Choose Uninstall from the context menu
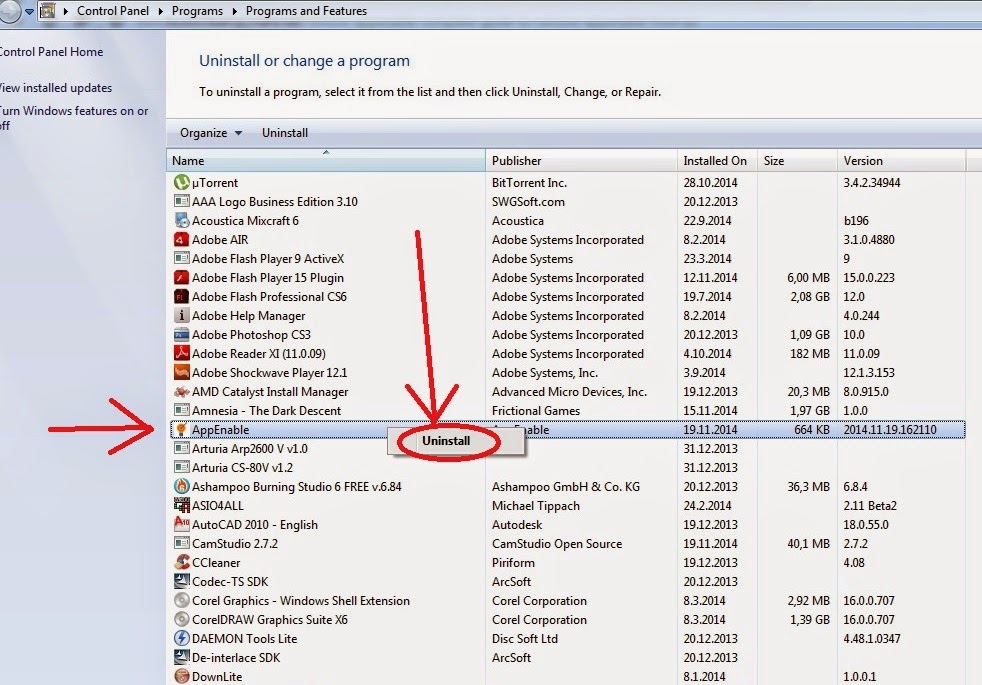This screenshot has width=982, height=685. tap(446, 441)
